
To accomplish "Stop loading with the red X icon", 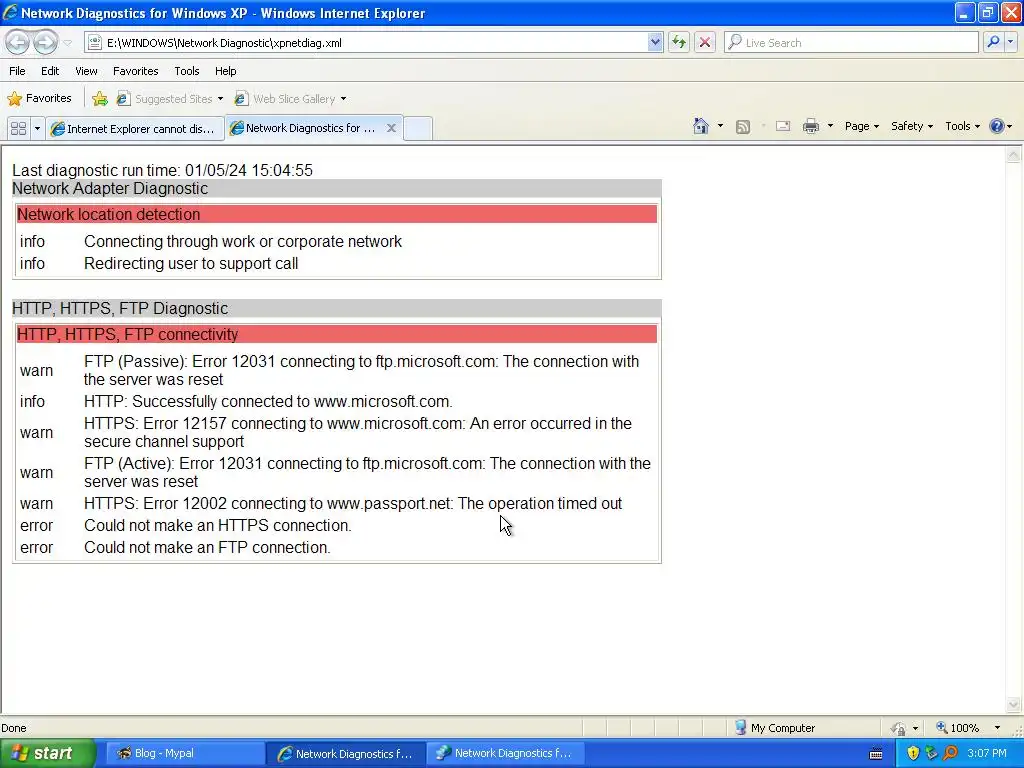I will pyautogui.click(x=705, y=42).
